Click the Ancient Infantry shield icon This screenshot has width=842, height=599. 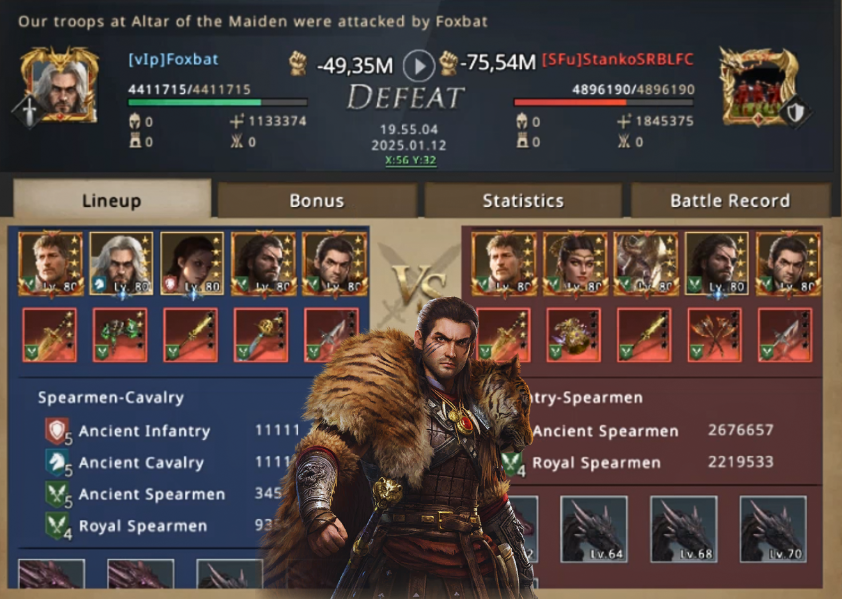[x=57, y=431]
